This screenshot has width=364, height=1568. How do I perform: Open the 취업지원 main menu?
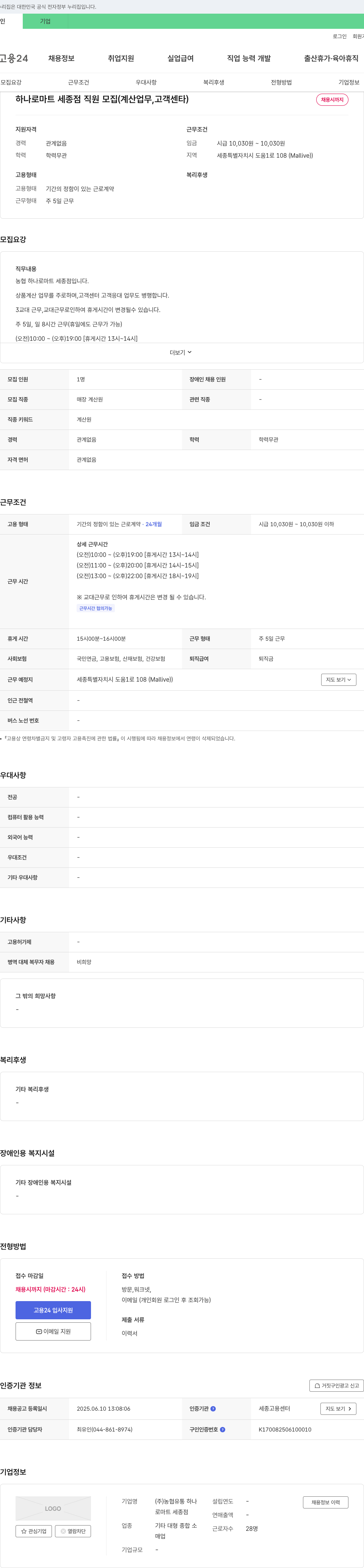pyautogui.click(x=121, y=58)
